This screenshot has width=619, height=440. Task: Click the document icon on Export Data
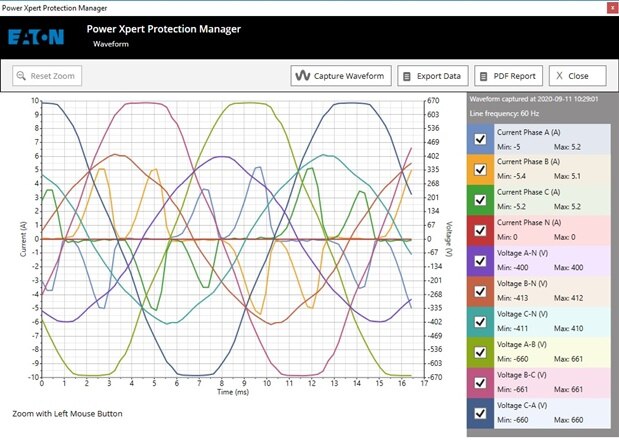click(407, 76)
